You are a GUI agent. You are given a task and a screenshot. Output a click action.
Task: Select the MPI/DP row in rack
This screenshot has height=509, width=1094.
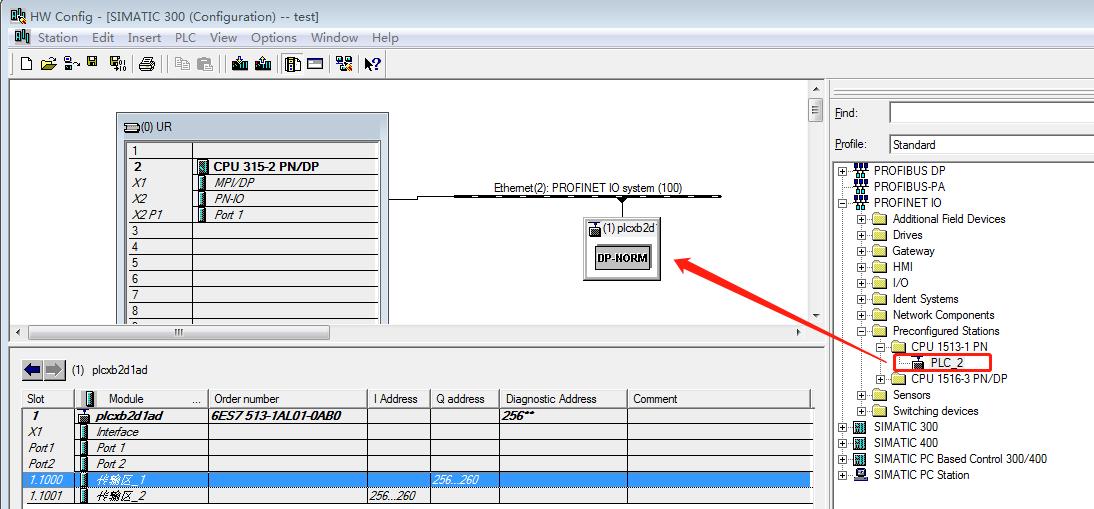click(253, 183)
